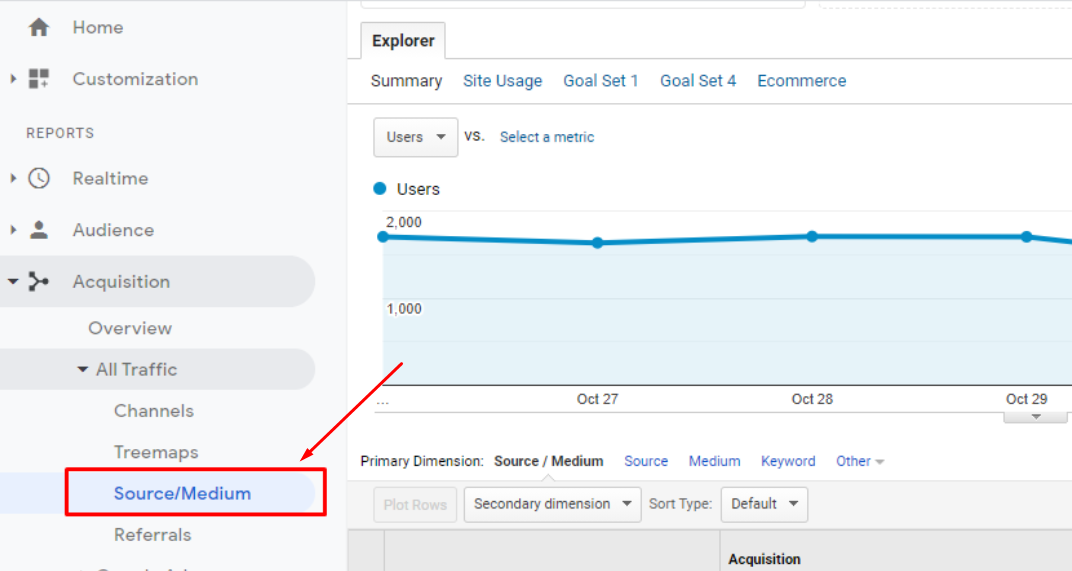This screenshot has width=1072, height=571.
Task: Click the Home house icon
Action: [x=39, y=27]
